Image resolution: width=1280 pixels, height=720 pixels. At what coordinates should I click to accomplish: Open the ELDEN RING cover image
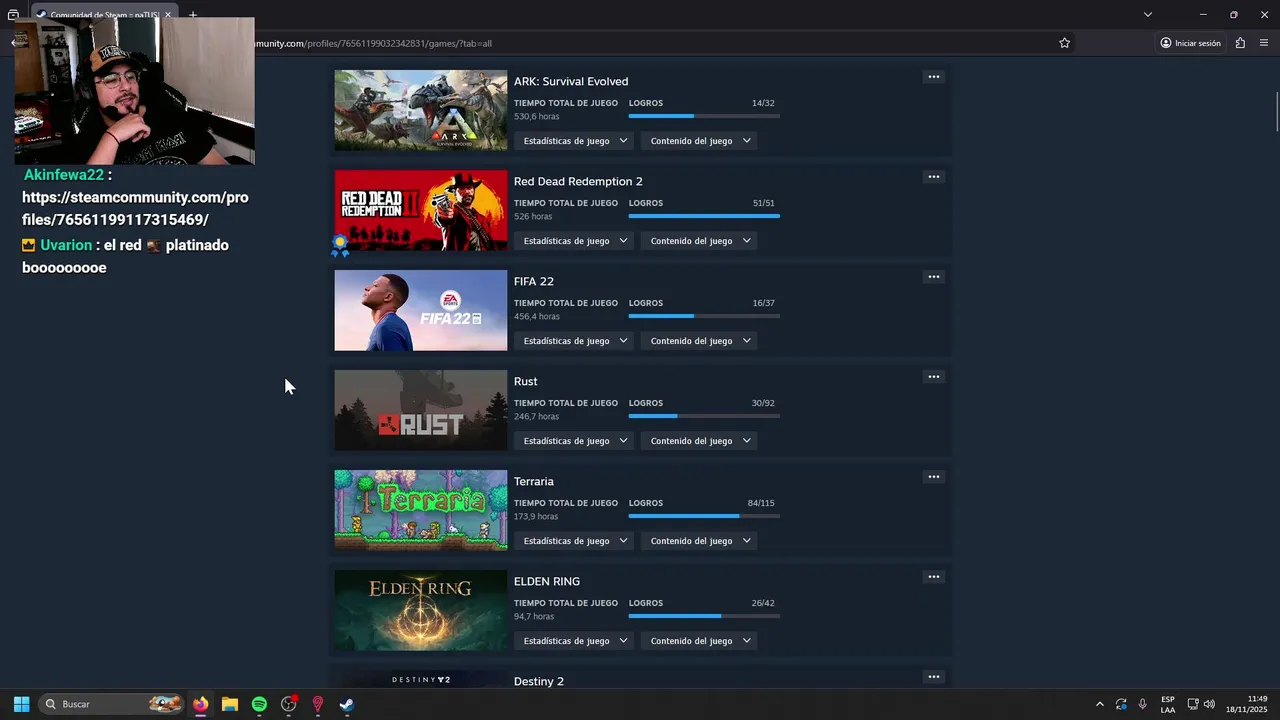pyautogui.click(x=421, y=610)
